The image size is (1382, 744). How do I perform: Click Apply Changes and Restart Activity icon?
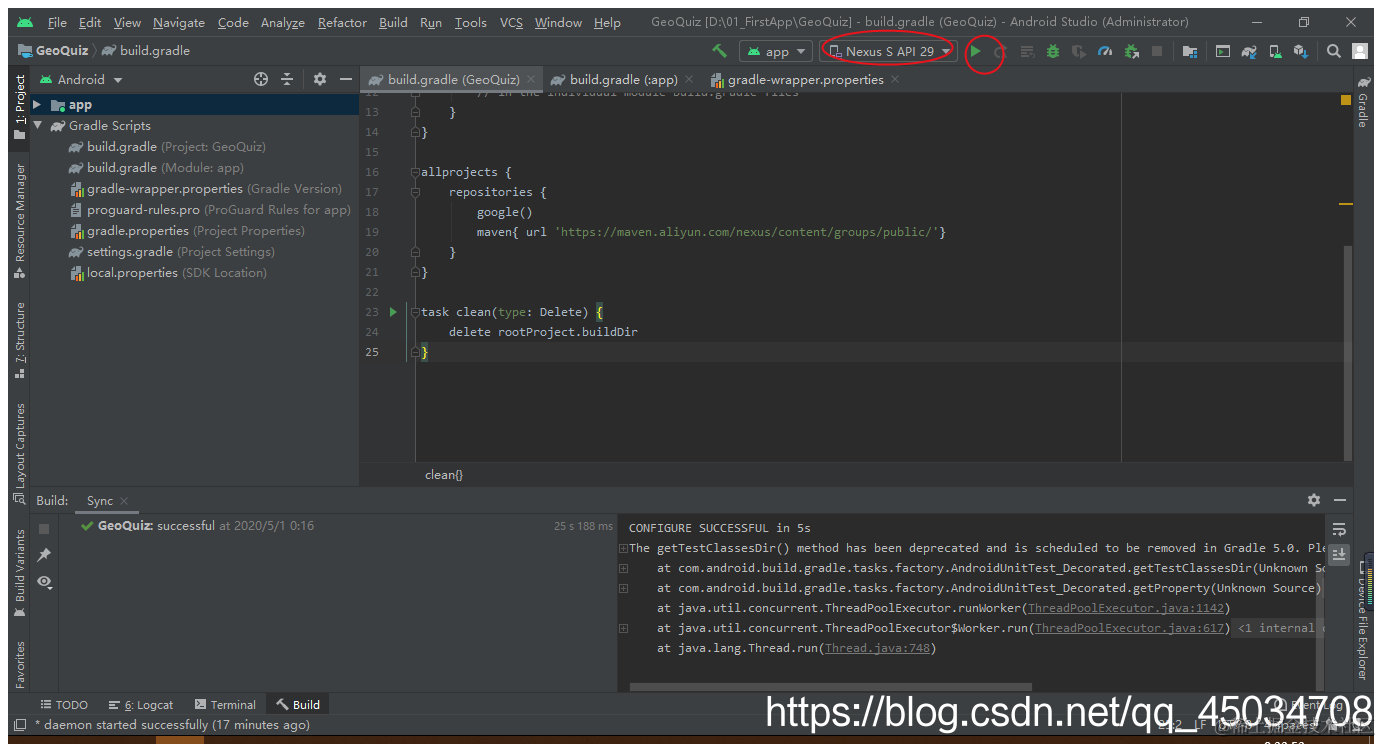(x=1000, y=51)
